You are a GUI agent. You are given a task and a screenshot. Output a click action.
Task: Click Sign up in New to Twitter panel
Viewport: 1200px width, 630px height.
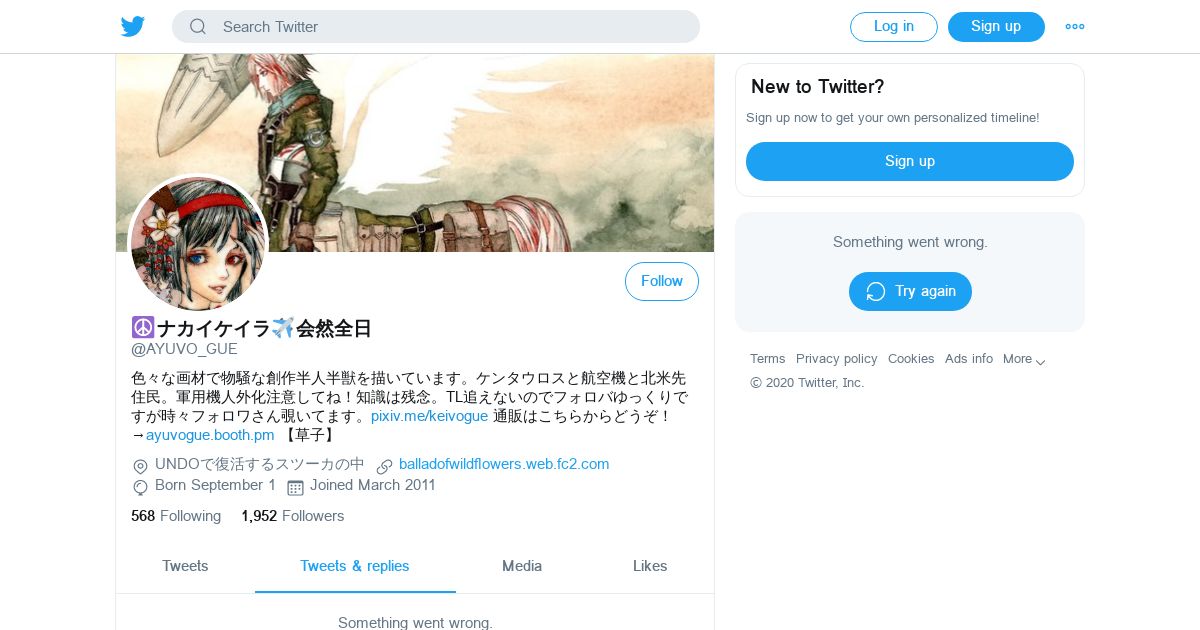[910, 161]
